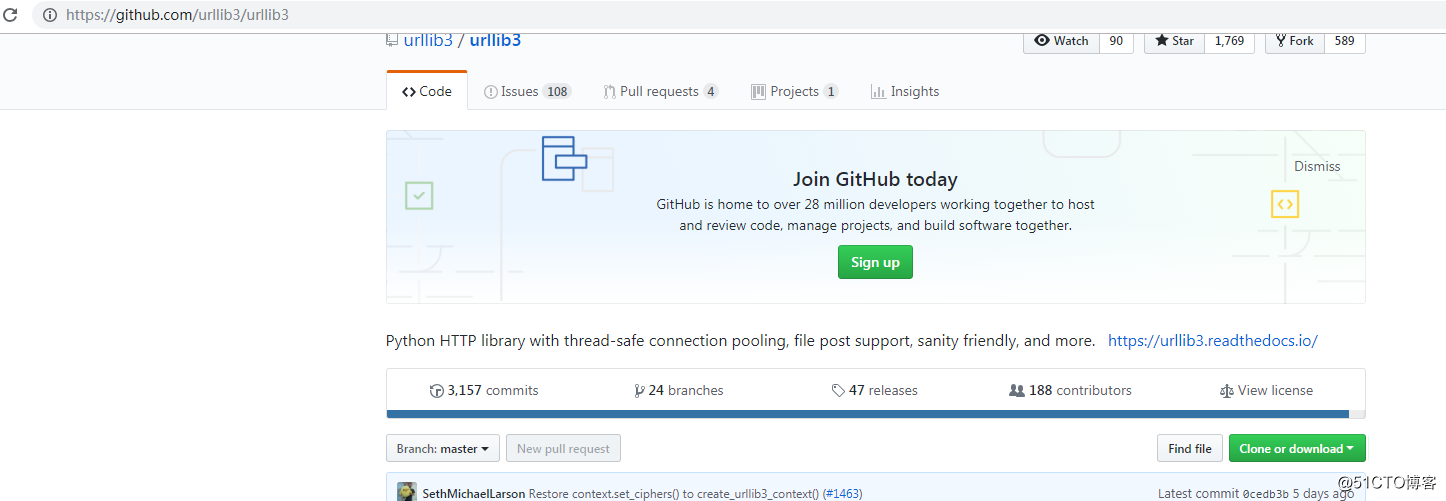Expand the Branch: master dropdown
This screenshot has width=1446, height=501.
tap(443, 448)
